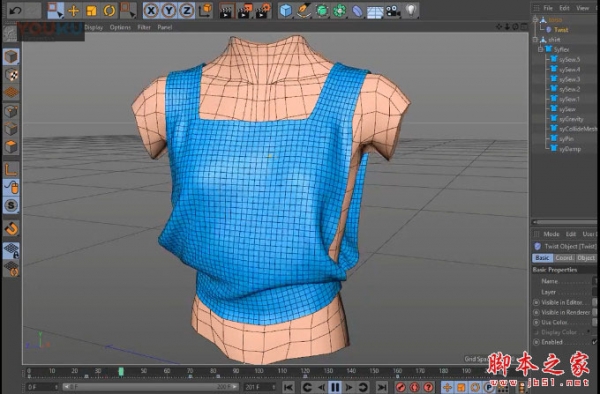Activate the Rotate tool
The image size is (600, 394).
[x=109, y=11]
